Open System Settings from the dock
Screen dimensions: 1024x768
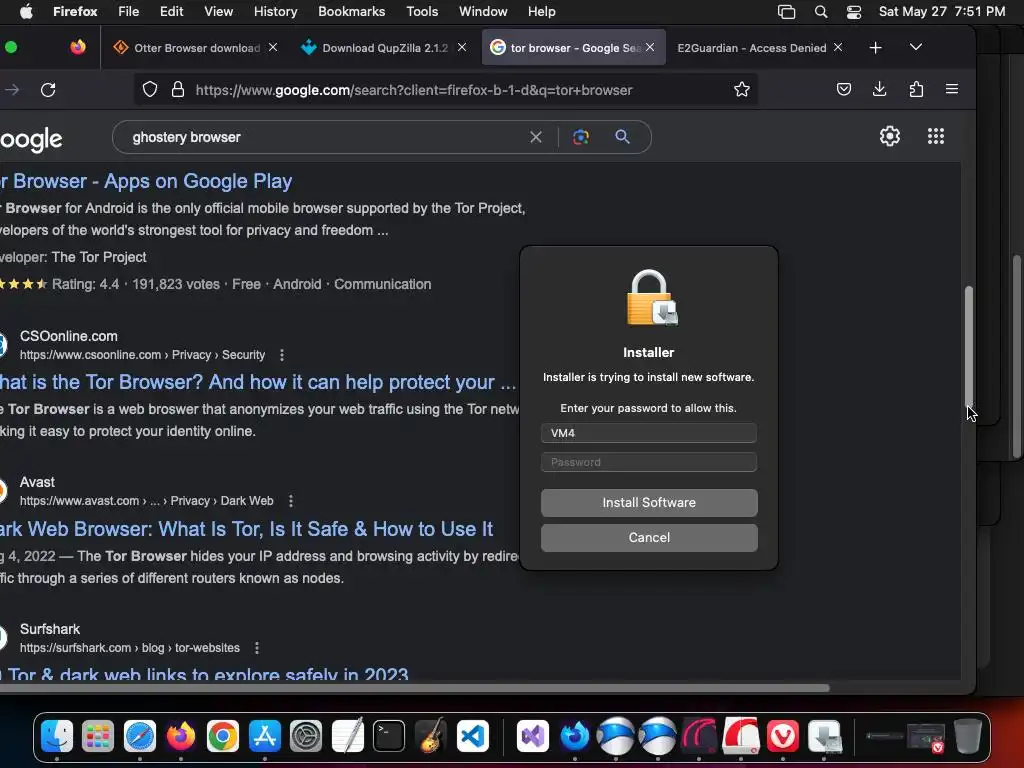306,737
